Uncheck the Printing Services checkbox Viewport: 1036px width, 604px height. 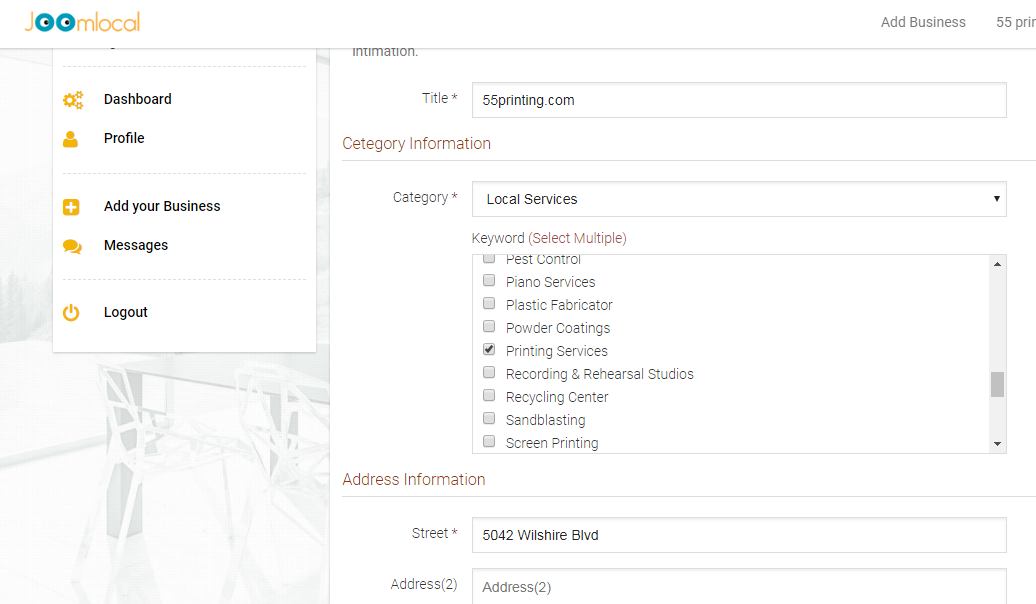click(489, 350)
